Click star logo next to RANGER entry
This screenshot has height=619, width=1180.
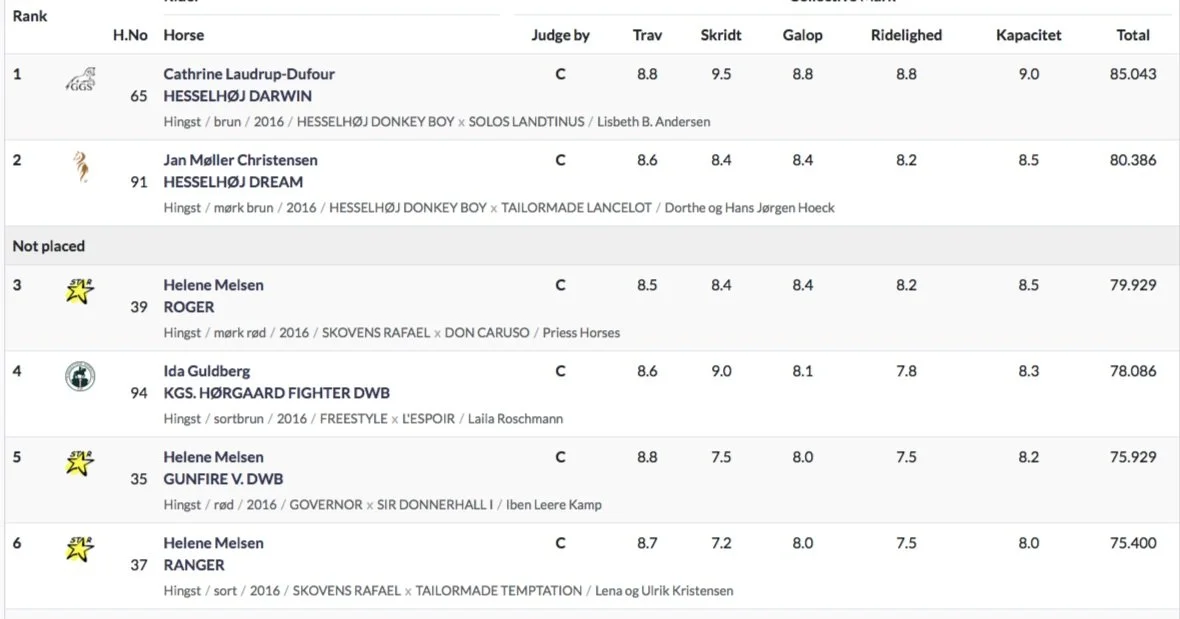click(x=79, y=548)
